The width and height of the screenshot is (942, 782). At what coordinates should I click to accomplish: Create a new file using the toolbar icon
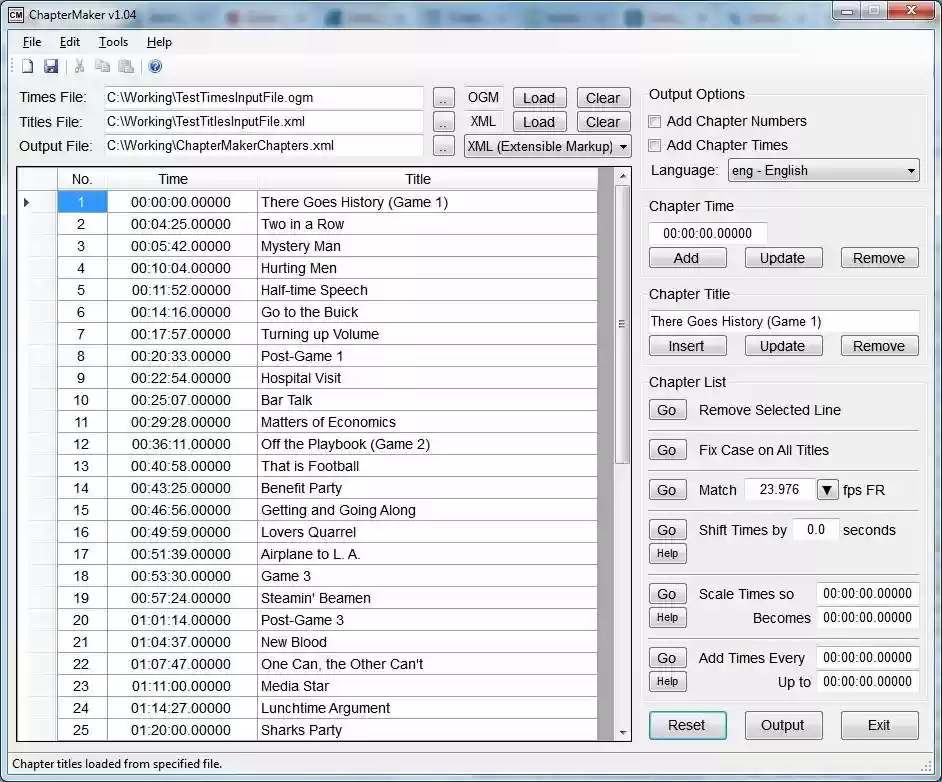28,66
